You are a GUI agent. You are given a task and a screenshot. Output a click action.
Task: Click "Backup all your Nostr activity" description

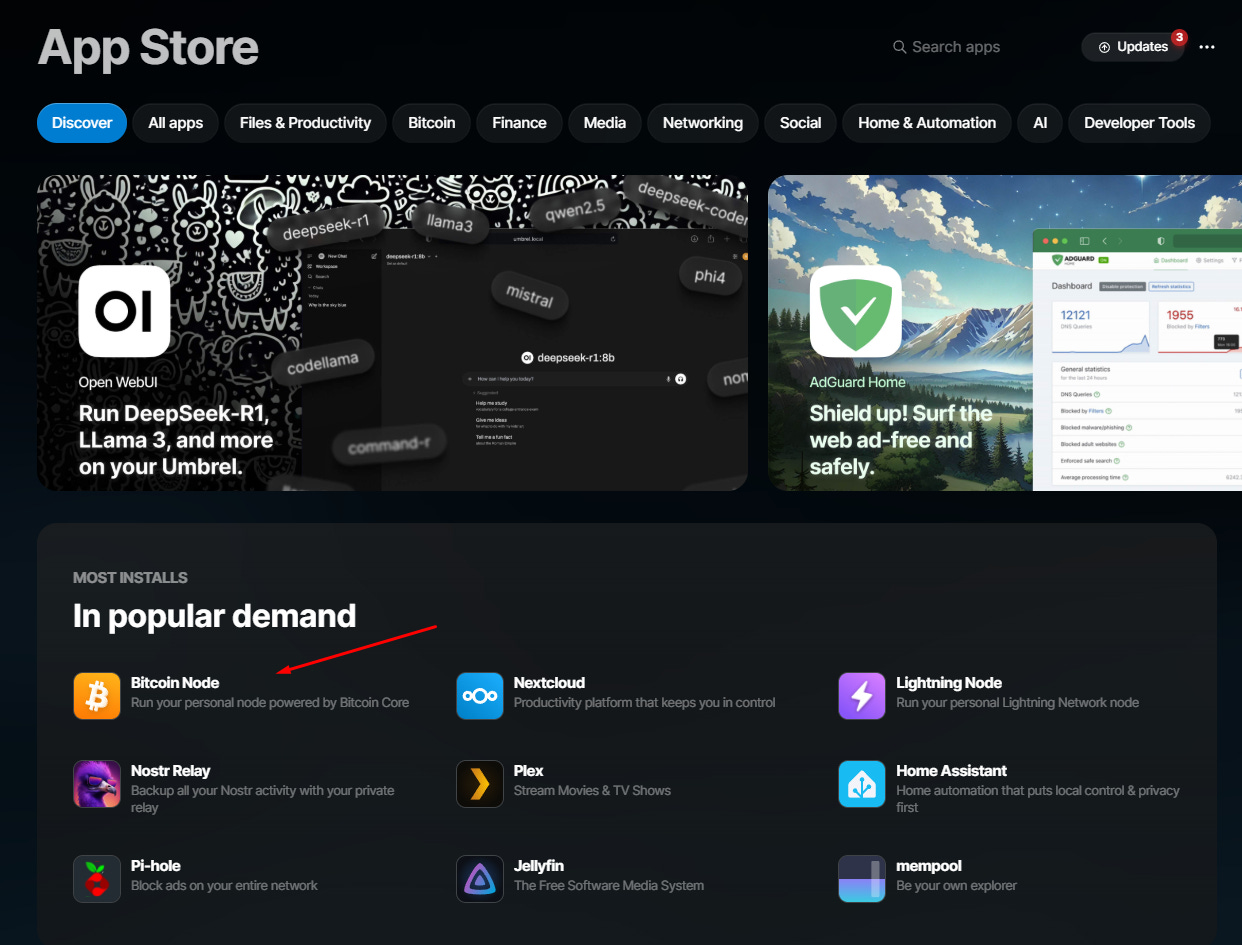pos(263,799)
